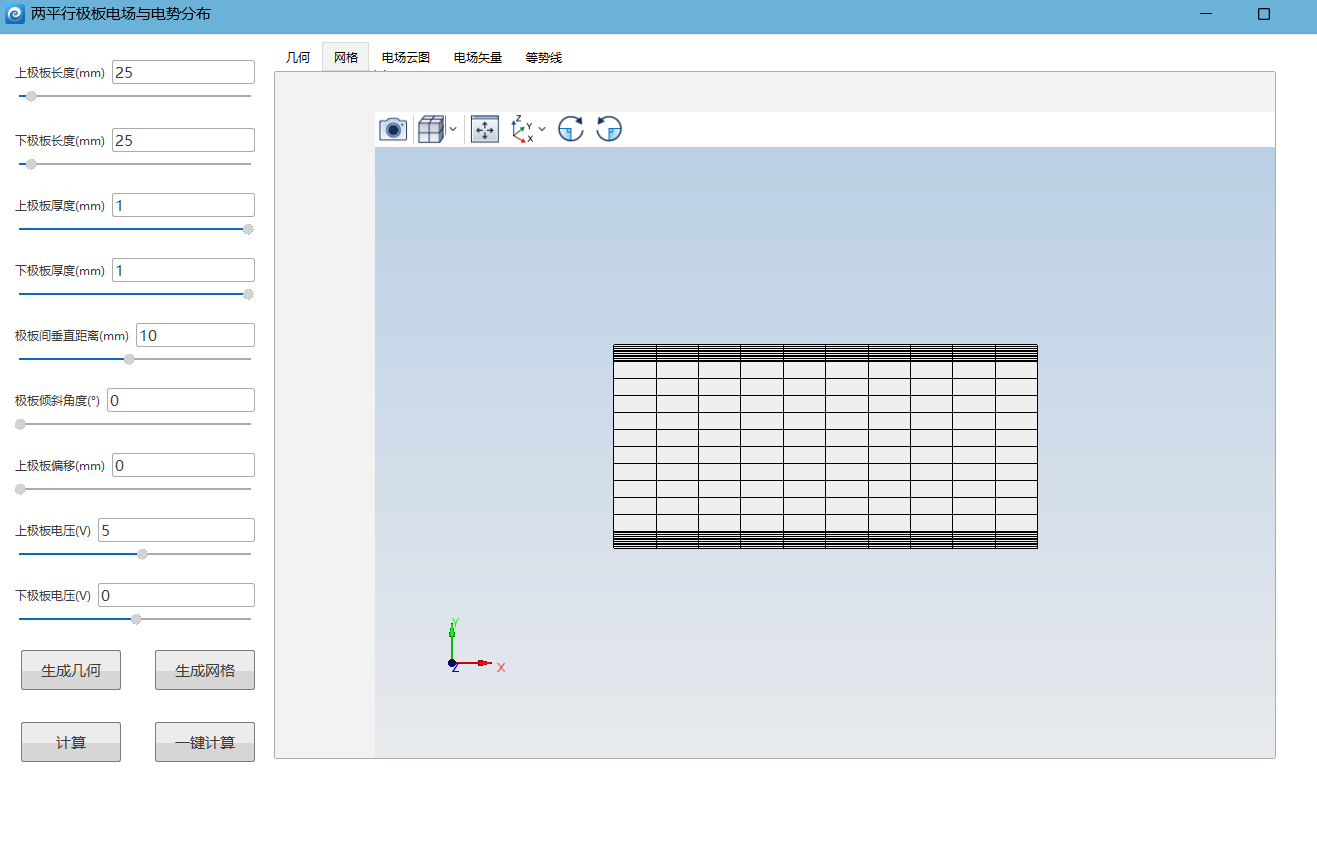Open the 电场矢量 tab
Screen dimensions: 1317x855
pyautogui.click(x=478, y=58)
